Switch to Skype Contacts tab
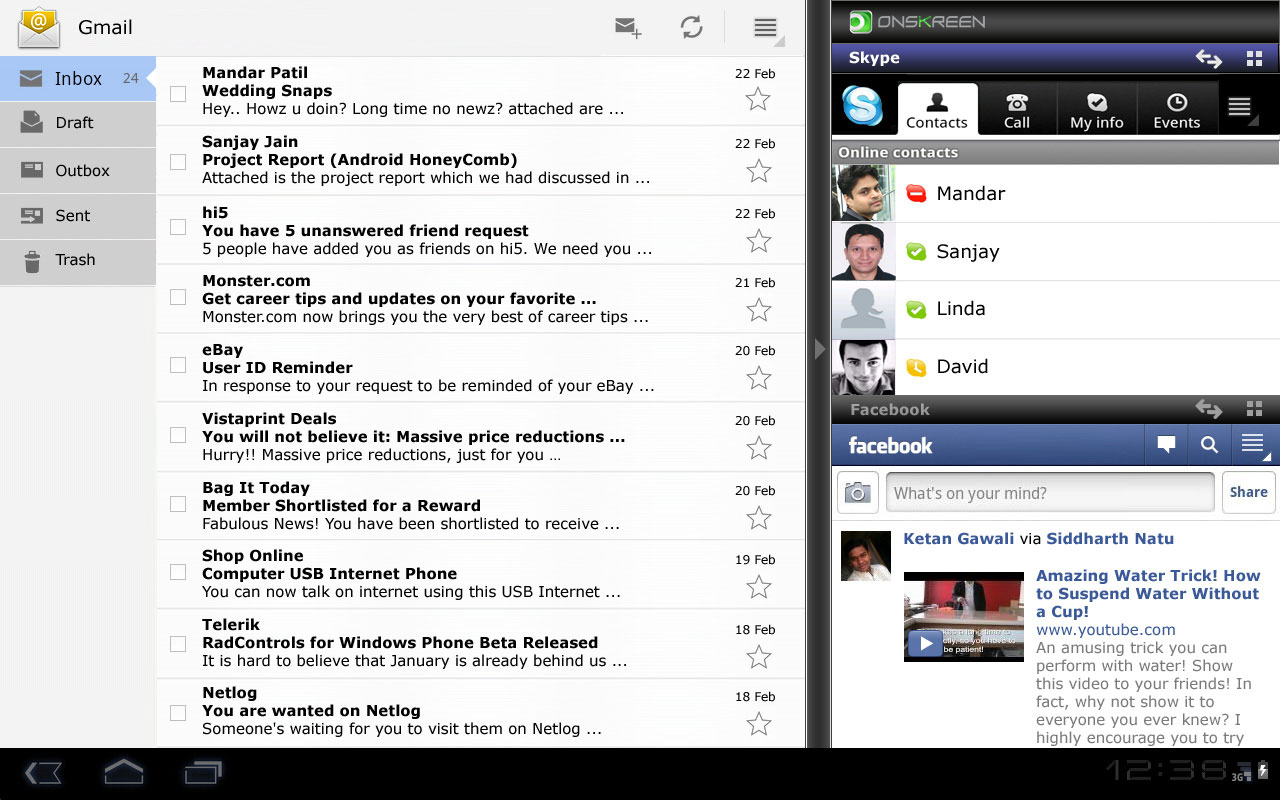 pyautogui.click(x=937, y=109)
